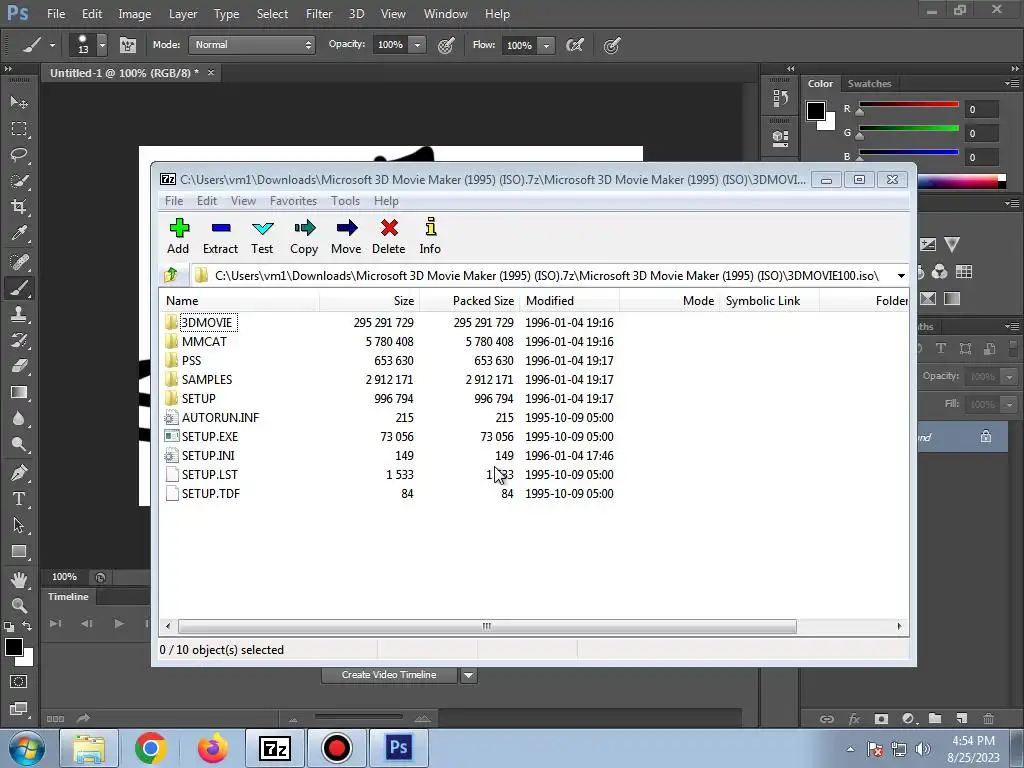The height and width of the screenshot is (768, 1024).
Task: Select the 3DMOVIE folder row
Action: [x=533, y=323]
